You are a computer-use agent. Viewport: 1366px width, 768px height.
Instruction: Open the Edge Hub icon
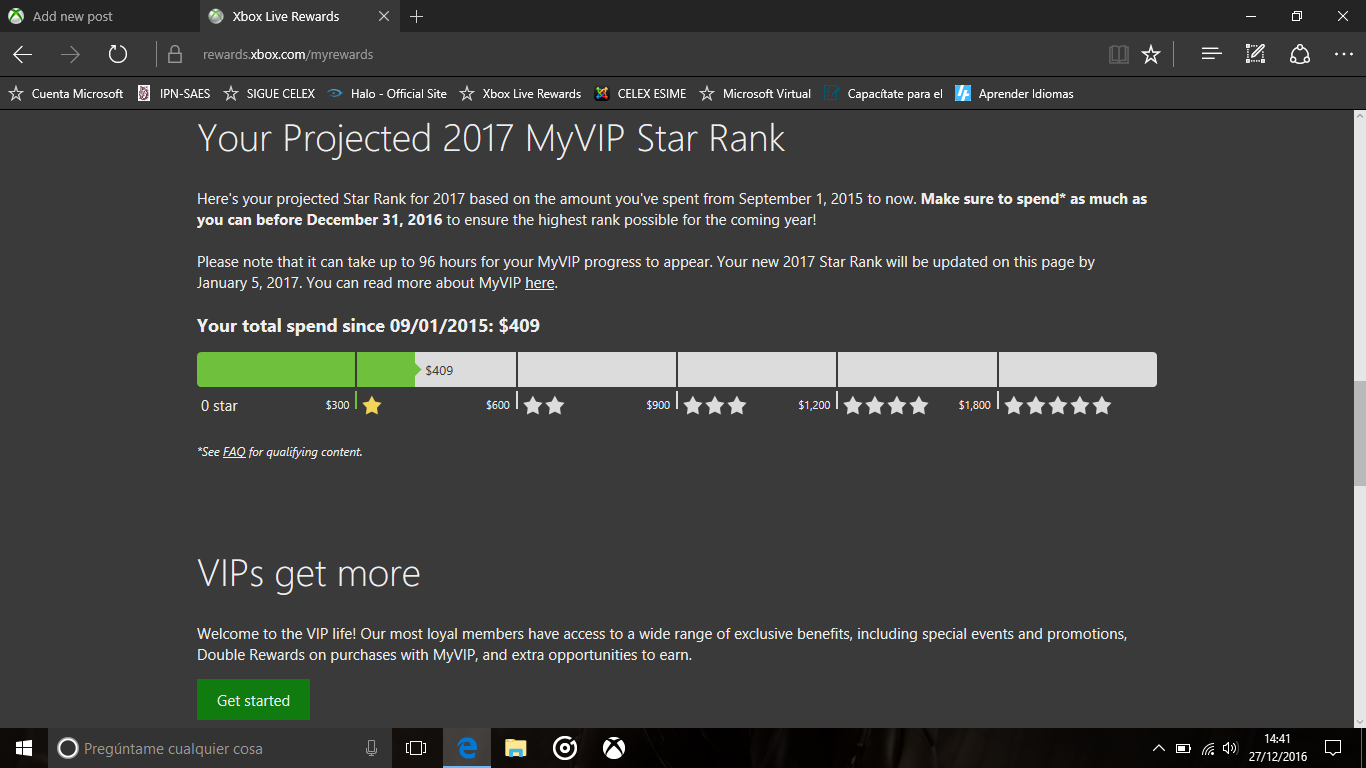point(1211,55)
